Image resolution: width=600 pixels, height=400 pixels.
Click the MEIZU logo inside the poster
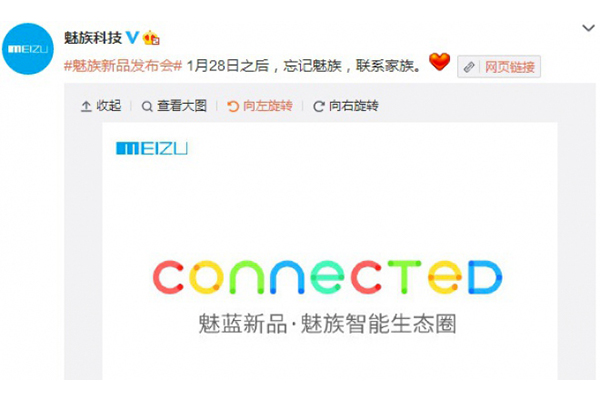tap(152, 149)
